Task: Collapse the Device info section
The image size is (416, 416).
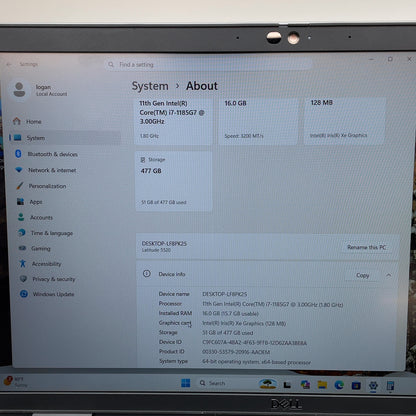Action: [x=389, y=275]
